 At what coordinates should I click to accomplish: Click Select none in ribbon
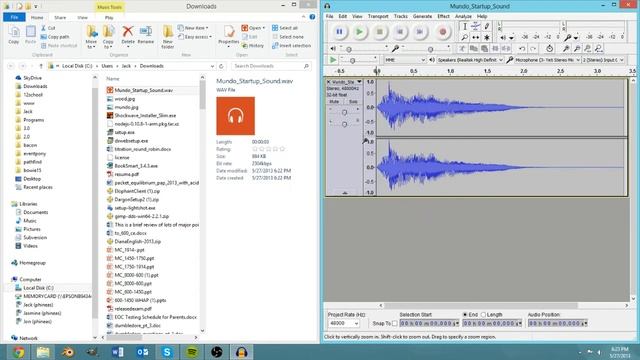pos(288,37)
